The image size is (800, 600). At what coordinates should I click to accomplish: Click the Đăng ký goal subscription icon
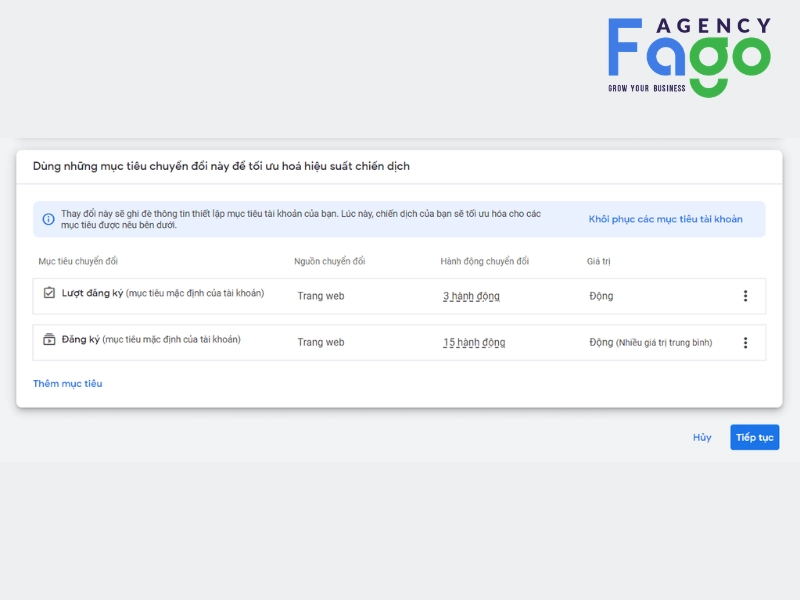[49, 339]
